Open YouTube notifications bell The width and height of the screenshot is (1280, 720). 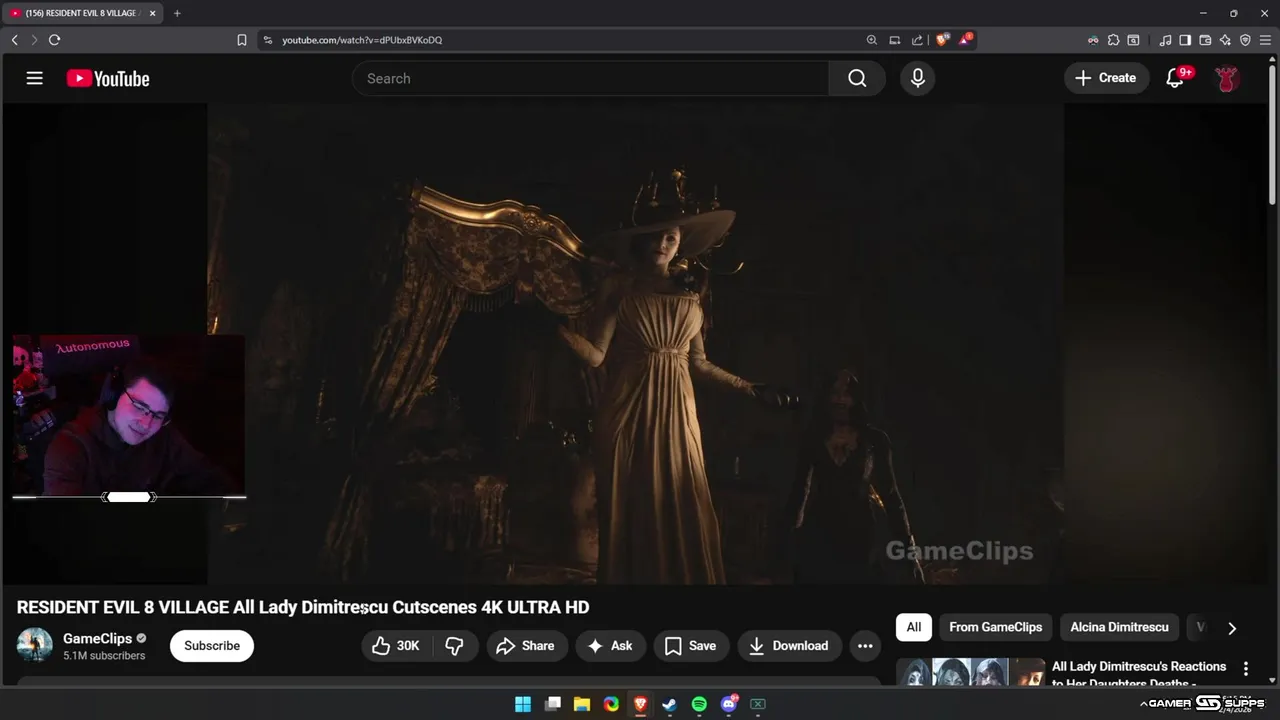tap(1176, 78)
